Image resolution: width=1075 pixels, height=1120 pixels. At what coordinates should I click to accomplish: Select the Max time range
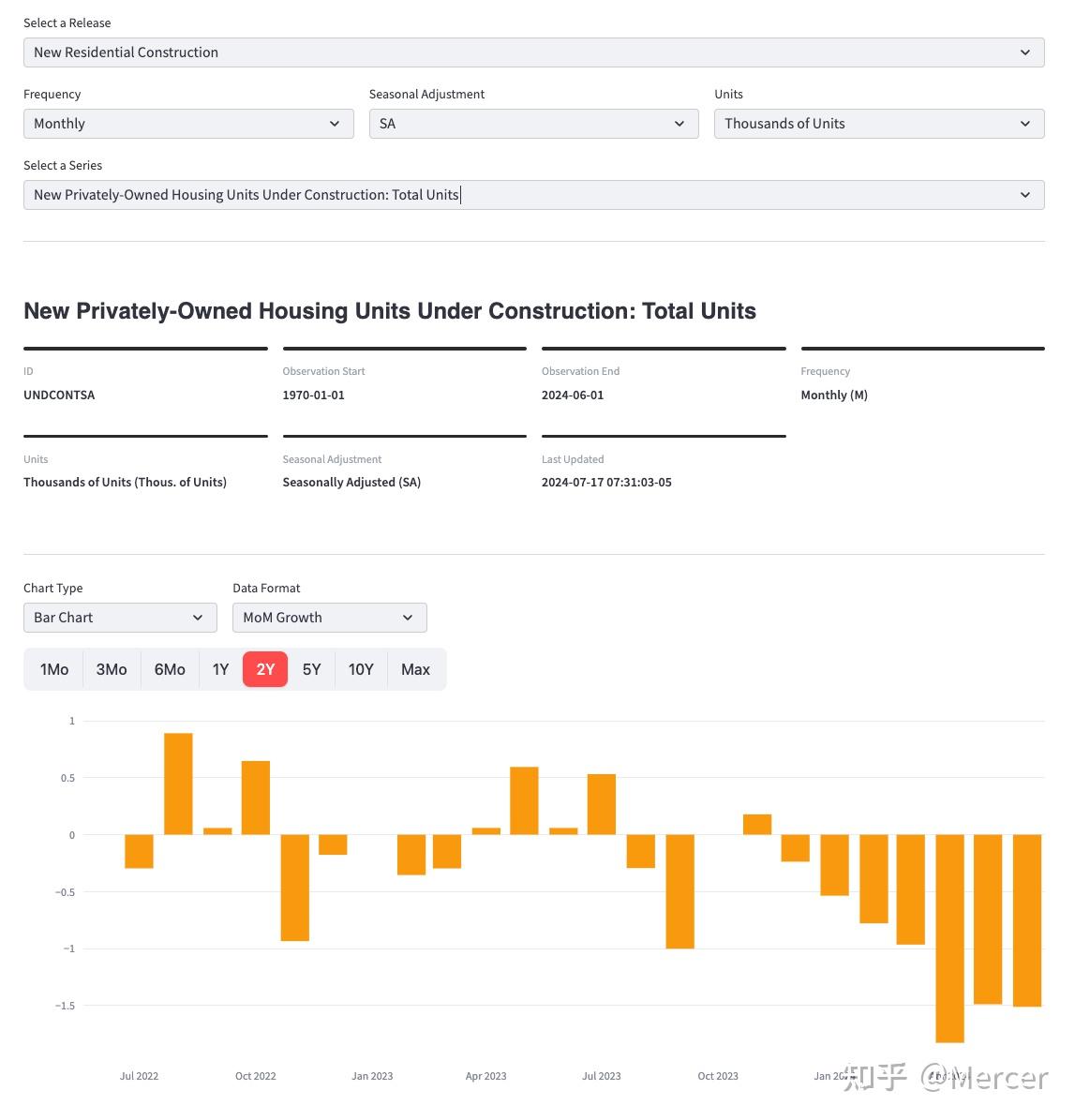click(x=415, y=669)
